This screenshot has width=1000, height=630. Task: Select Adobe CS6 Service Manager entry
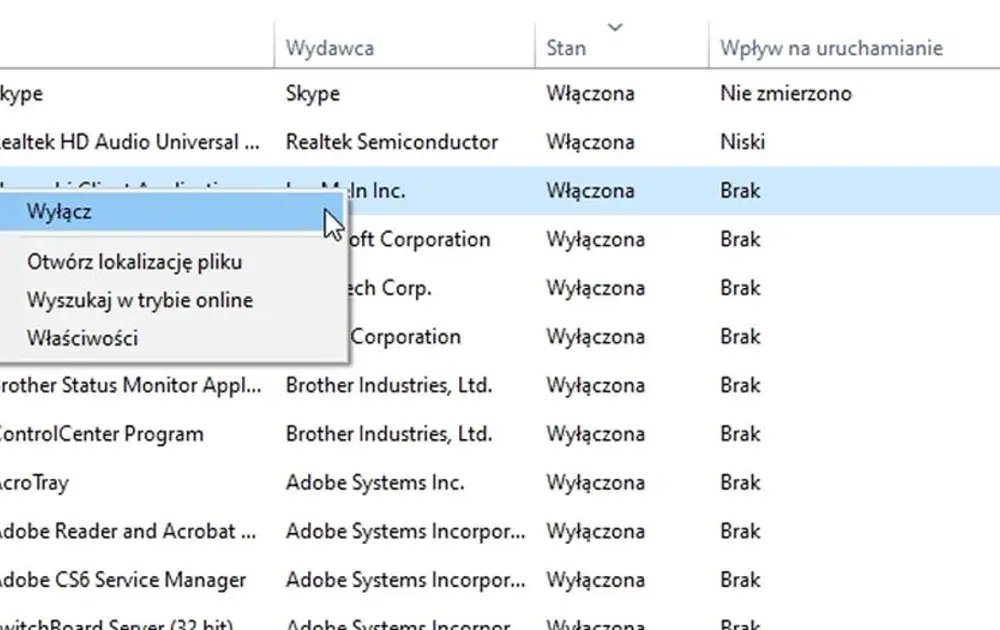tap(122, 580)
